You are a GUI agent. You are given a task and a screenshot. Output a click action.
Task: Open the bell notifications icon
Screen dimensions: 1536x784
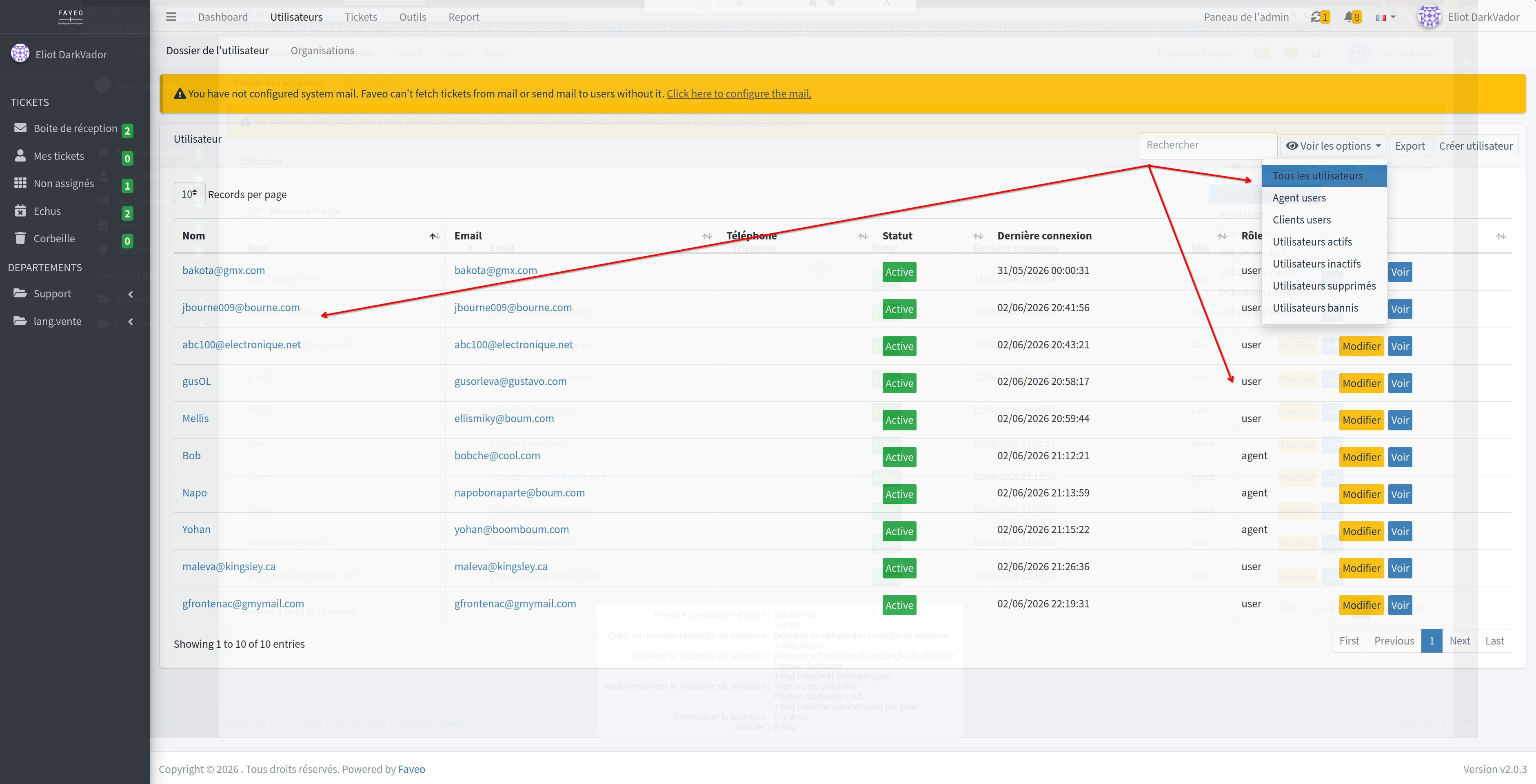(x=1352, y=17)
